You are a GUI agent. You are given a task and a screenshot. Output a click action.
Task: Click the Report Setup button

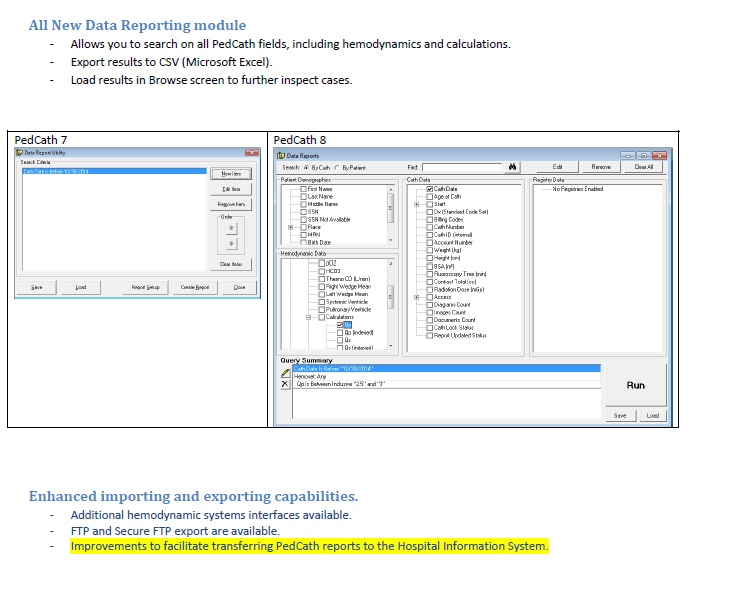145,287
